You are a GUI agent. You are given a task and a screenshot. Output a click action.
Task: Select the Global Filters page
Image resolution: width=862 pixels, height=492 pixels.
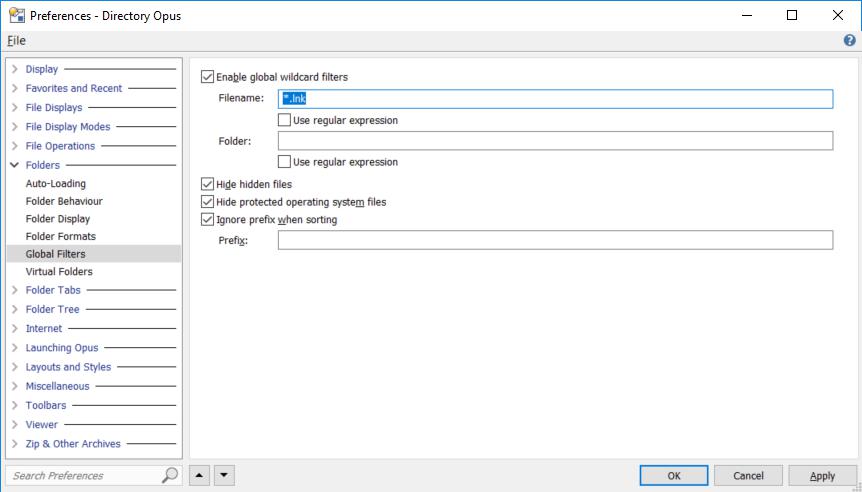tap(94, 254)
